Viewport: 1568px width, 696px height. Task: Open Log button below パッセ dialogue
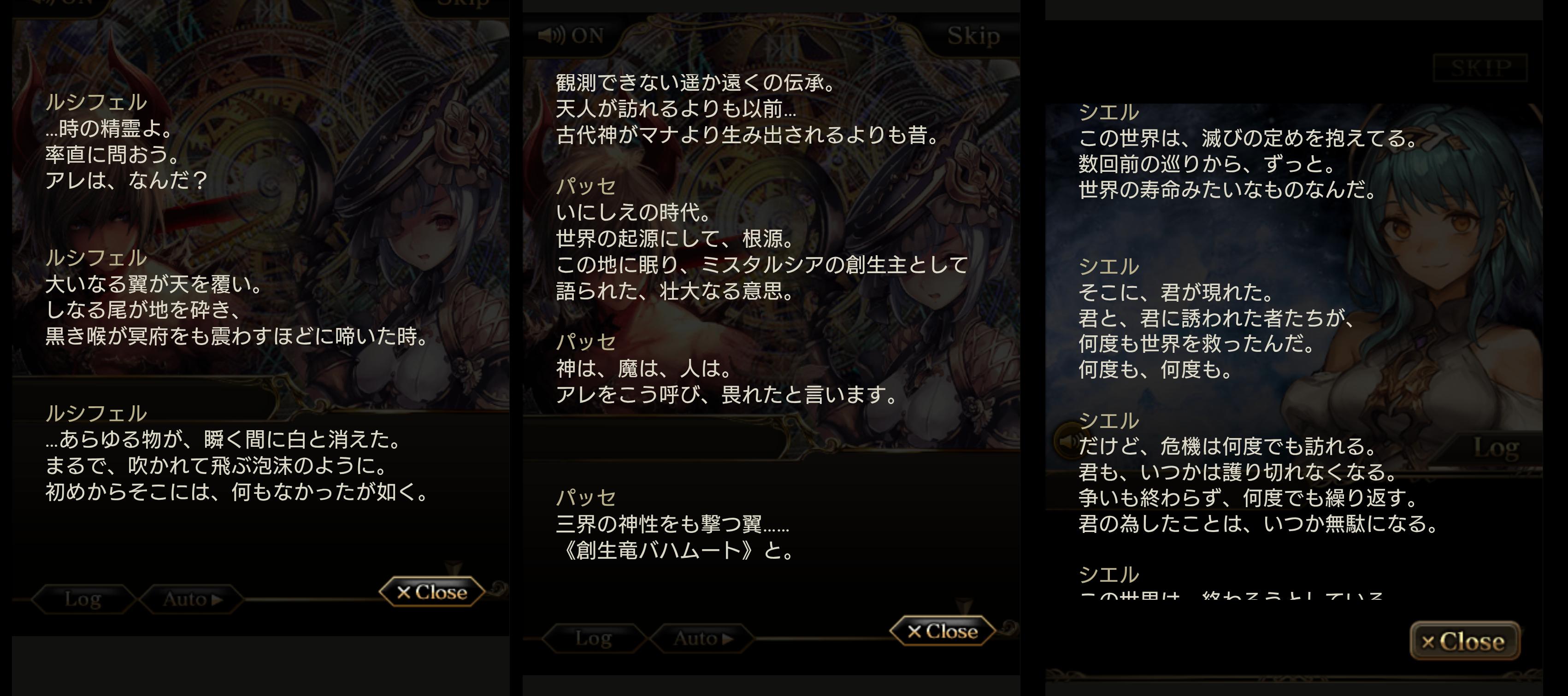[594, 638]
